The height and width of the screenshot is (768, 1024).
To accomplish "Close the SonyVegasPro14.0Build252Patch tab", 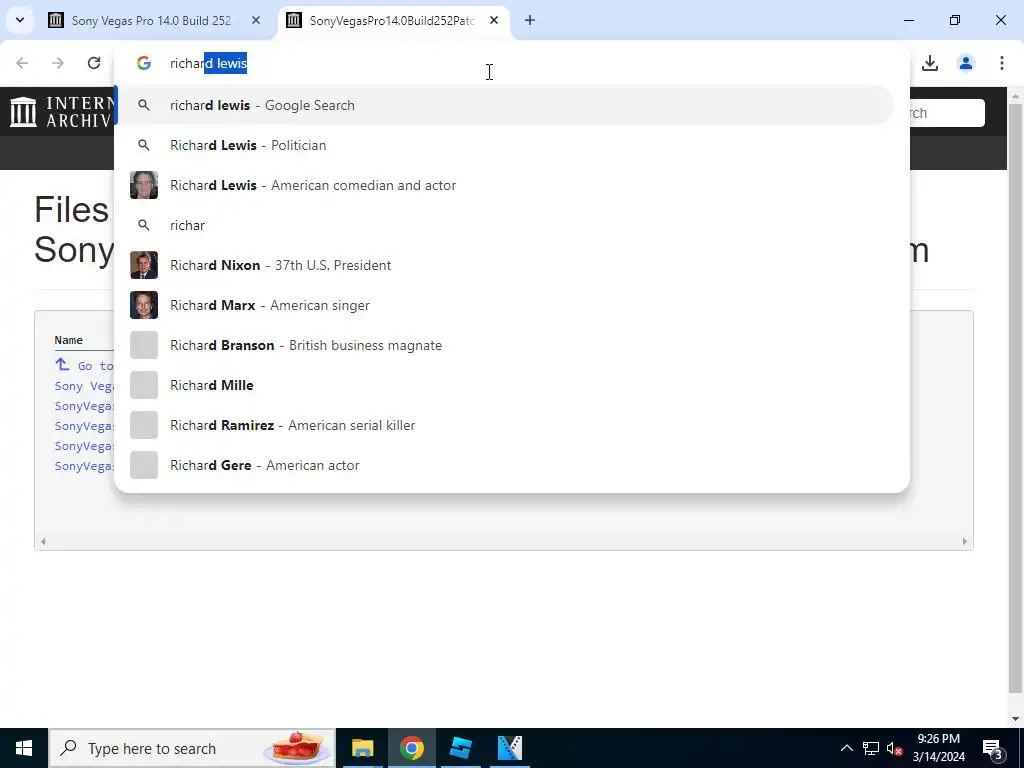I will 494,20.
